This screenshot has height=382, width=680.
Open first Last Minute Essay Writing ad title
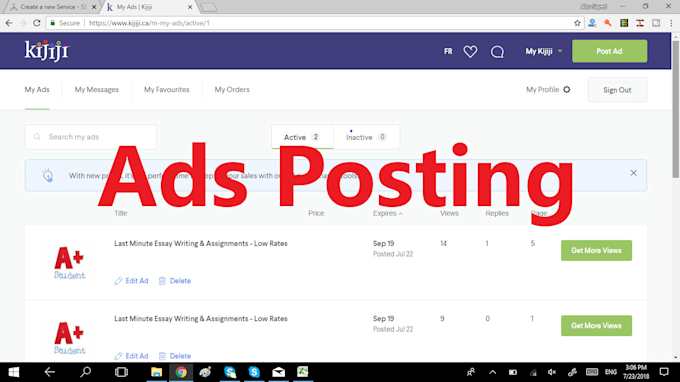tap(201, 244)
